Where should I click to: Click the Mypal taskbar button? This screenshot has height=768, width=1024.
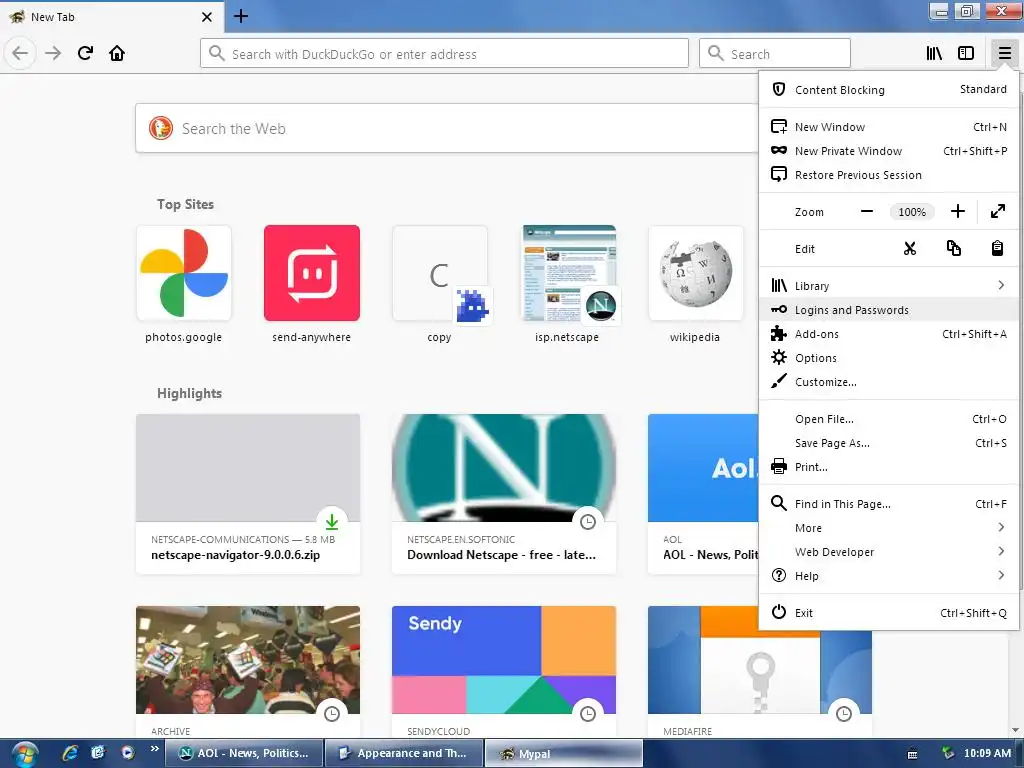(564, 753)
